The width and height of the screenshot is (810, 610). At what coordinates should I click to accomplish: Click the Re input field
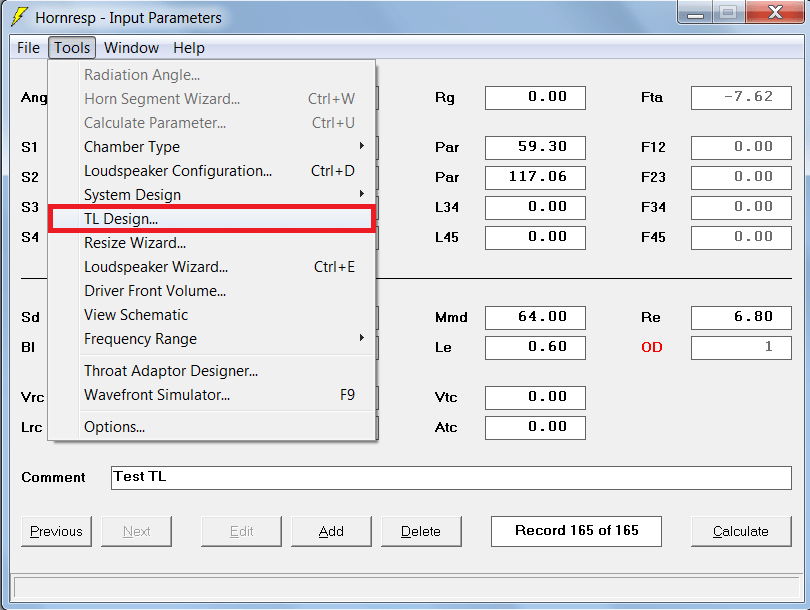(741, 318)
